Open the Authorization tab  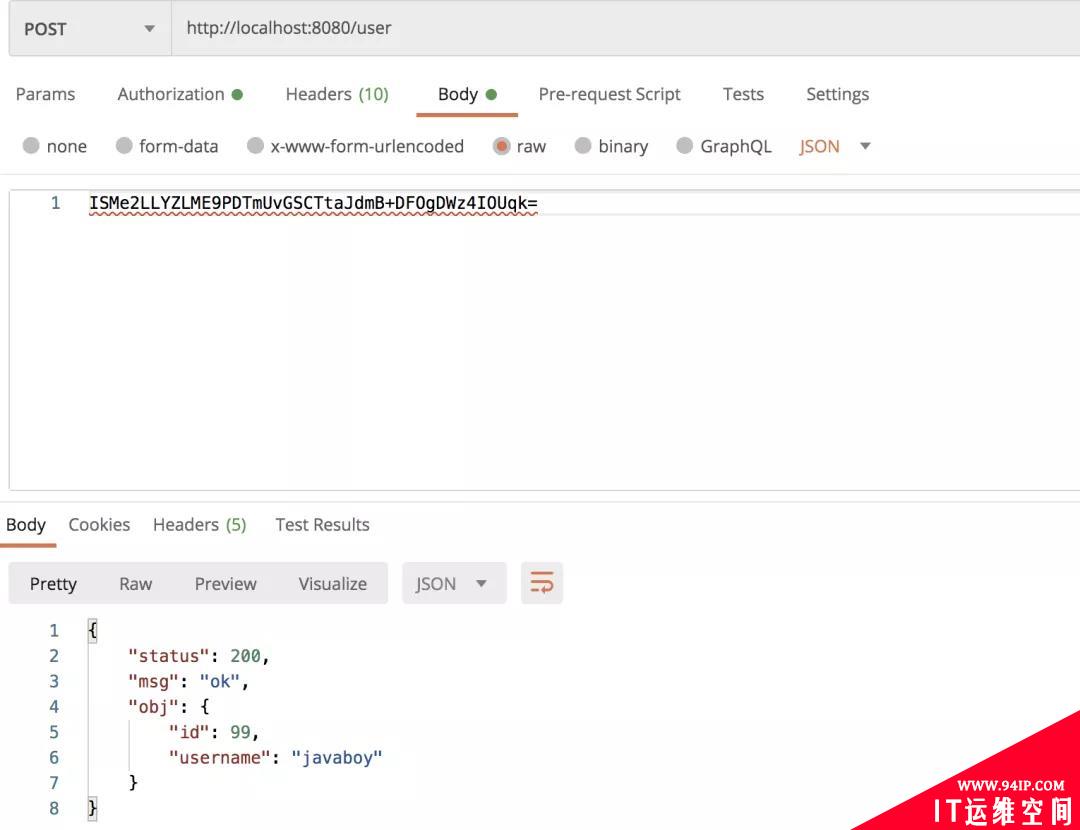coord(180,94)
